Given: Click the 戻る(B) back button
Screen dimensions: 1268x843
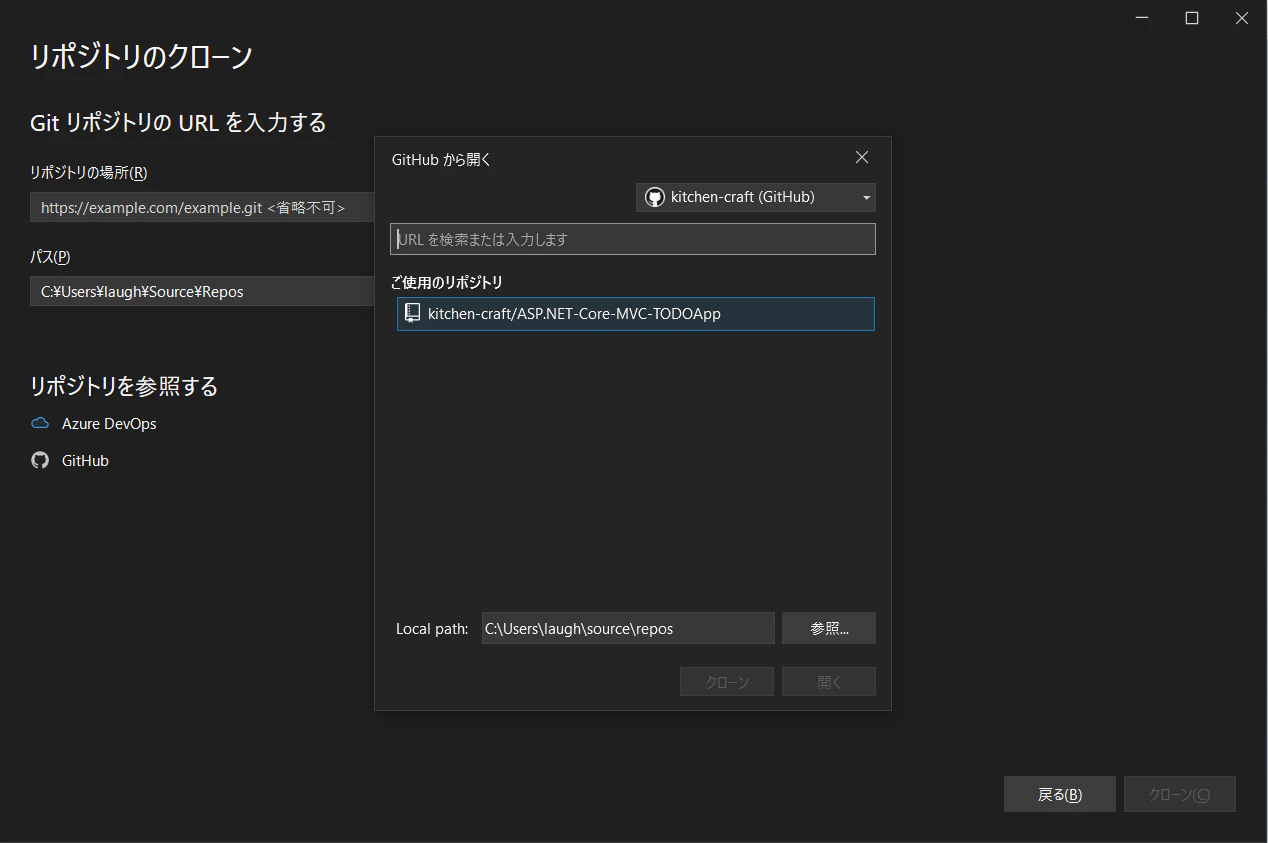Looking at the screenshot, I should point(1059,794).
